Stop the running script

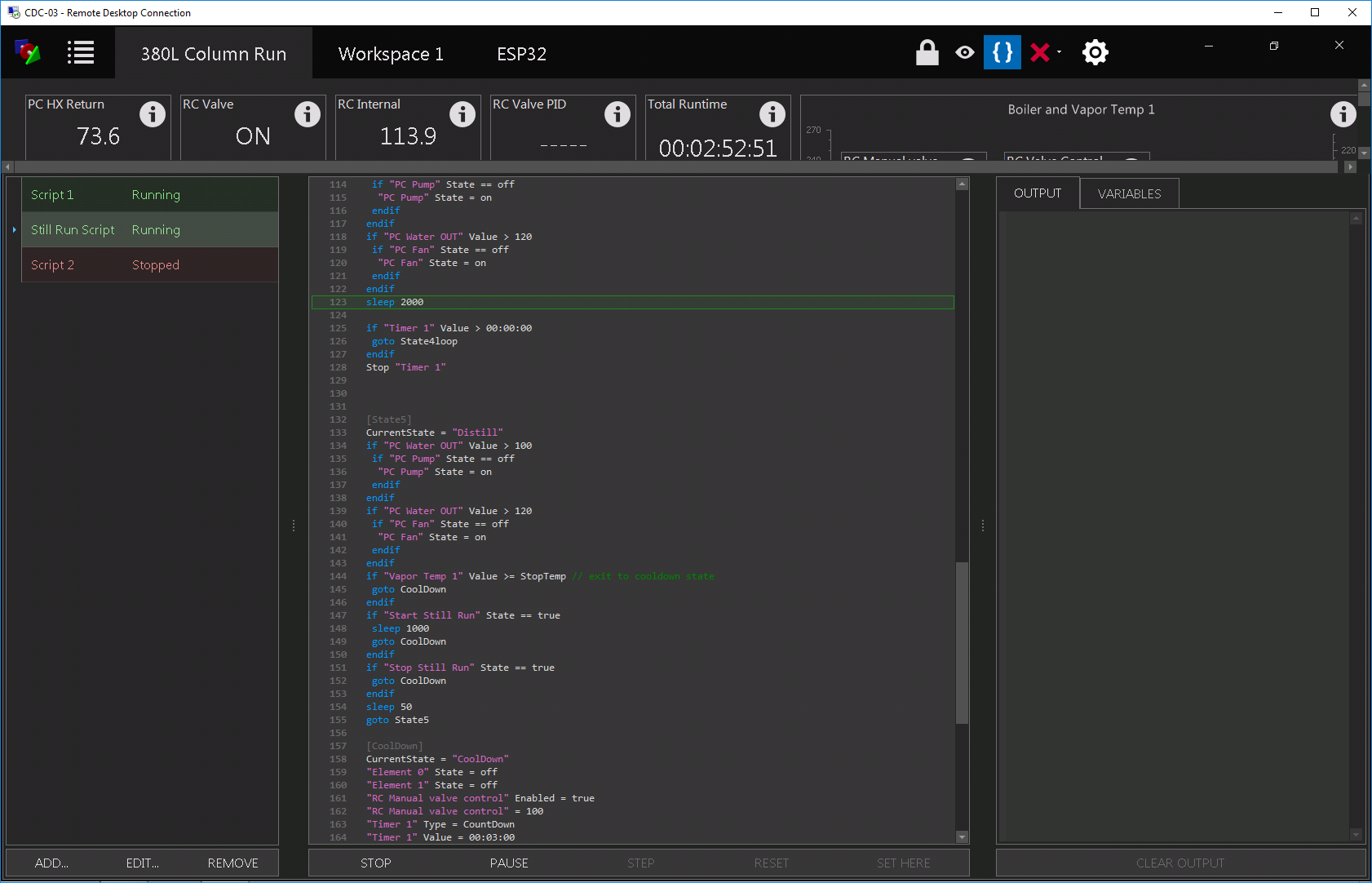(376, 863)
